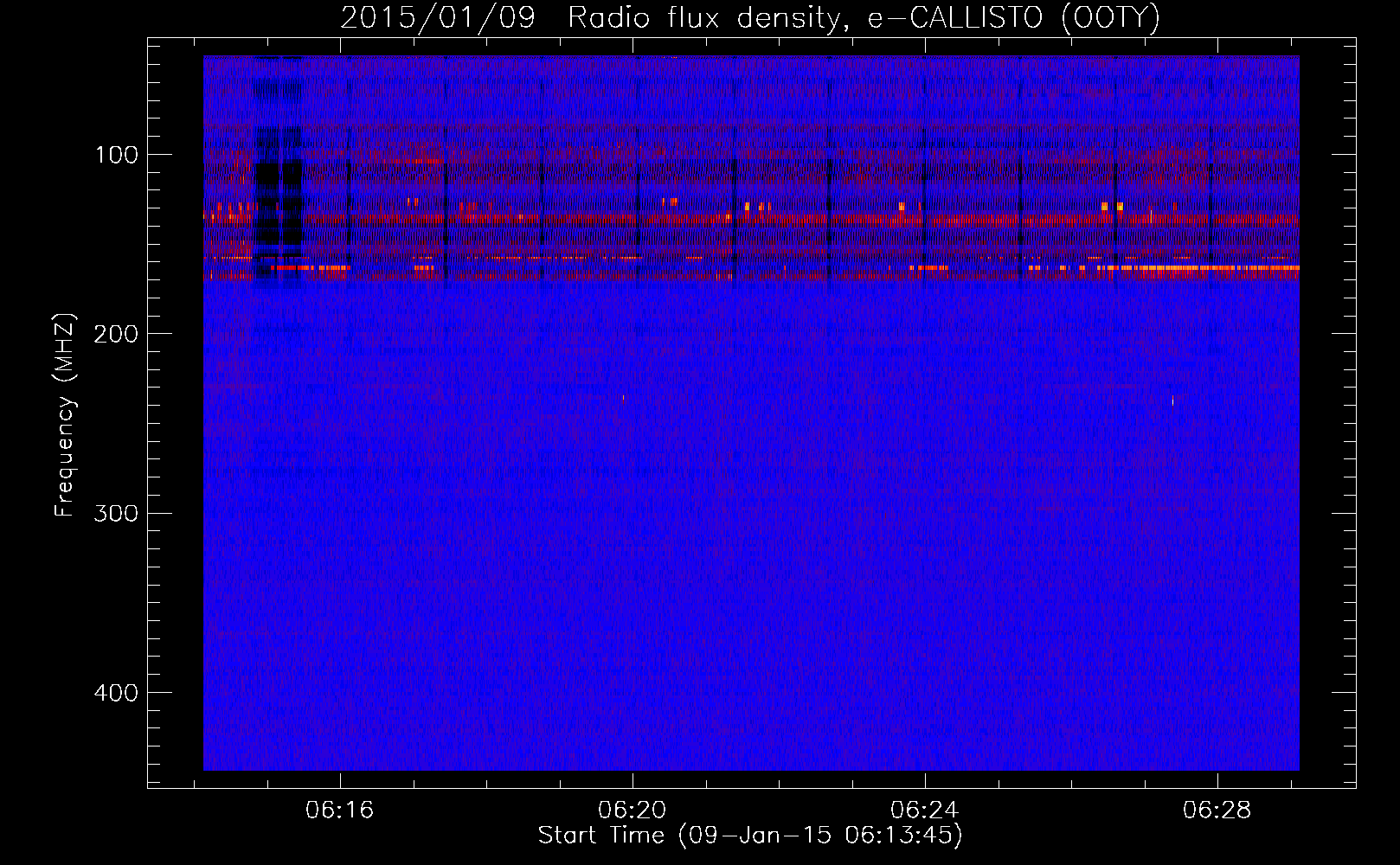Select the 400 frequency axis label

tap(117, 693)
